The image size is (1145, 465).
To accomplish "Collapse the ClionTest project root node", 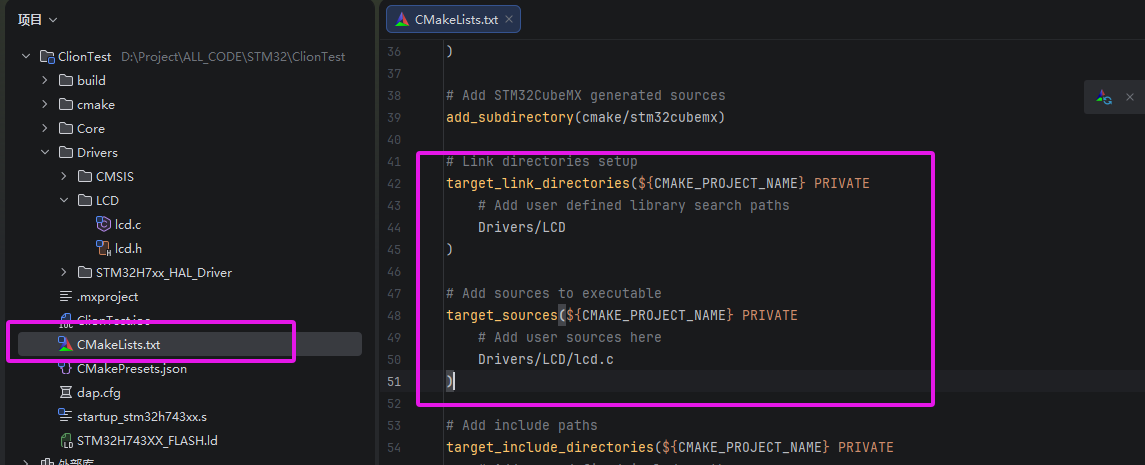I will tap(26, 57).
